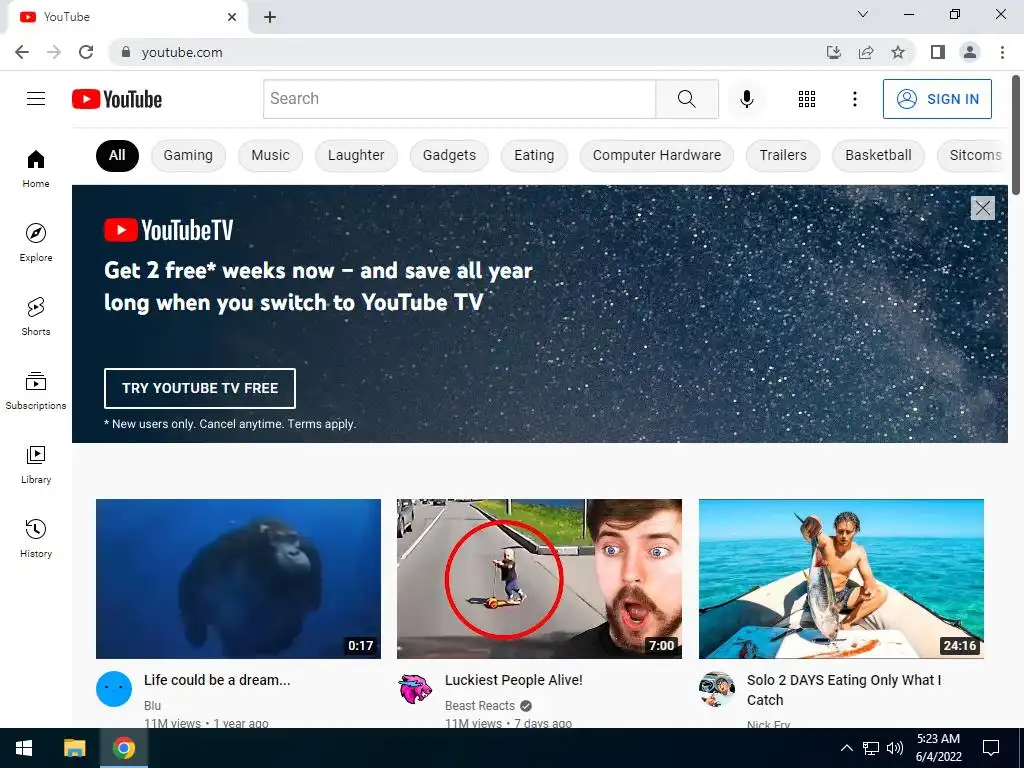This screenshot has height=768, width=1024.
Task: Open Shorts in sidebar
Action: [36, 316]
